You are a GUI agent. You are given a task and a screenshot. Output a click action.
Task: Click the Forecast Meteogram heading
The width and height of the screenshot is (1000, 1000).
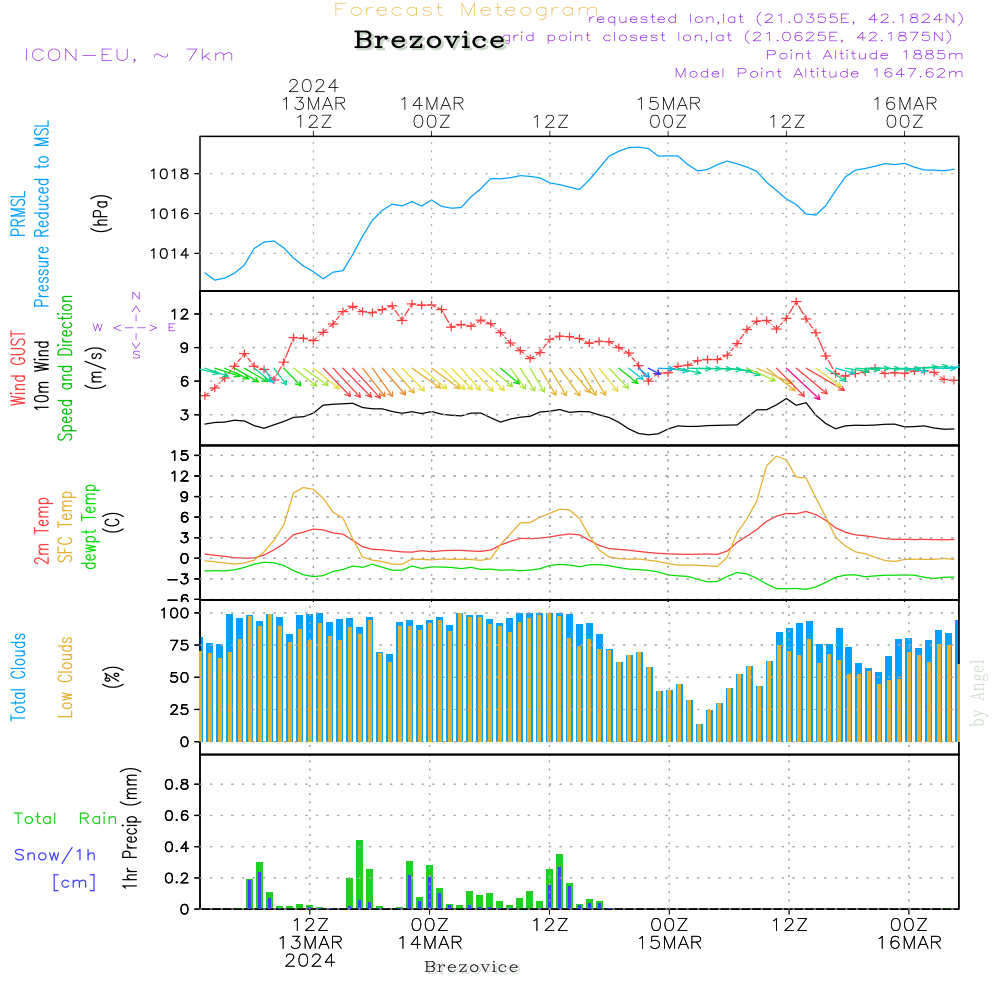(466, 10)
